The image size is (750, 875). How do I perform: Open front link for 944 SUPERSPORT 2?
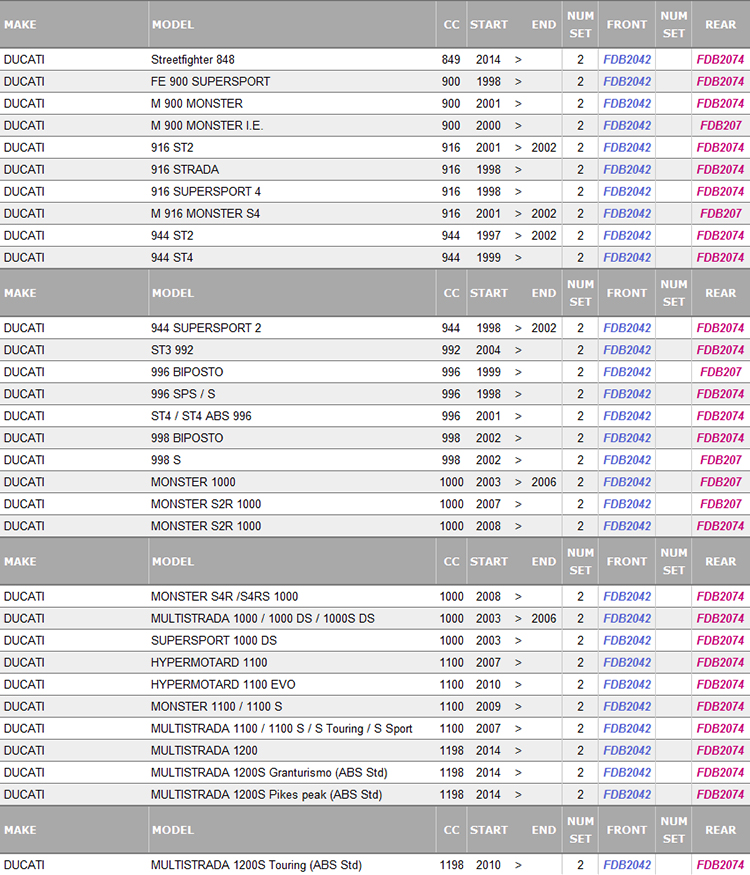[x=627, y=328]
